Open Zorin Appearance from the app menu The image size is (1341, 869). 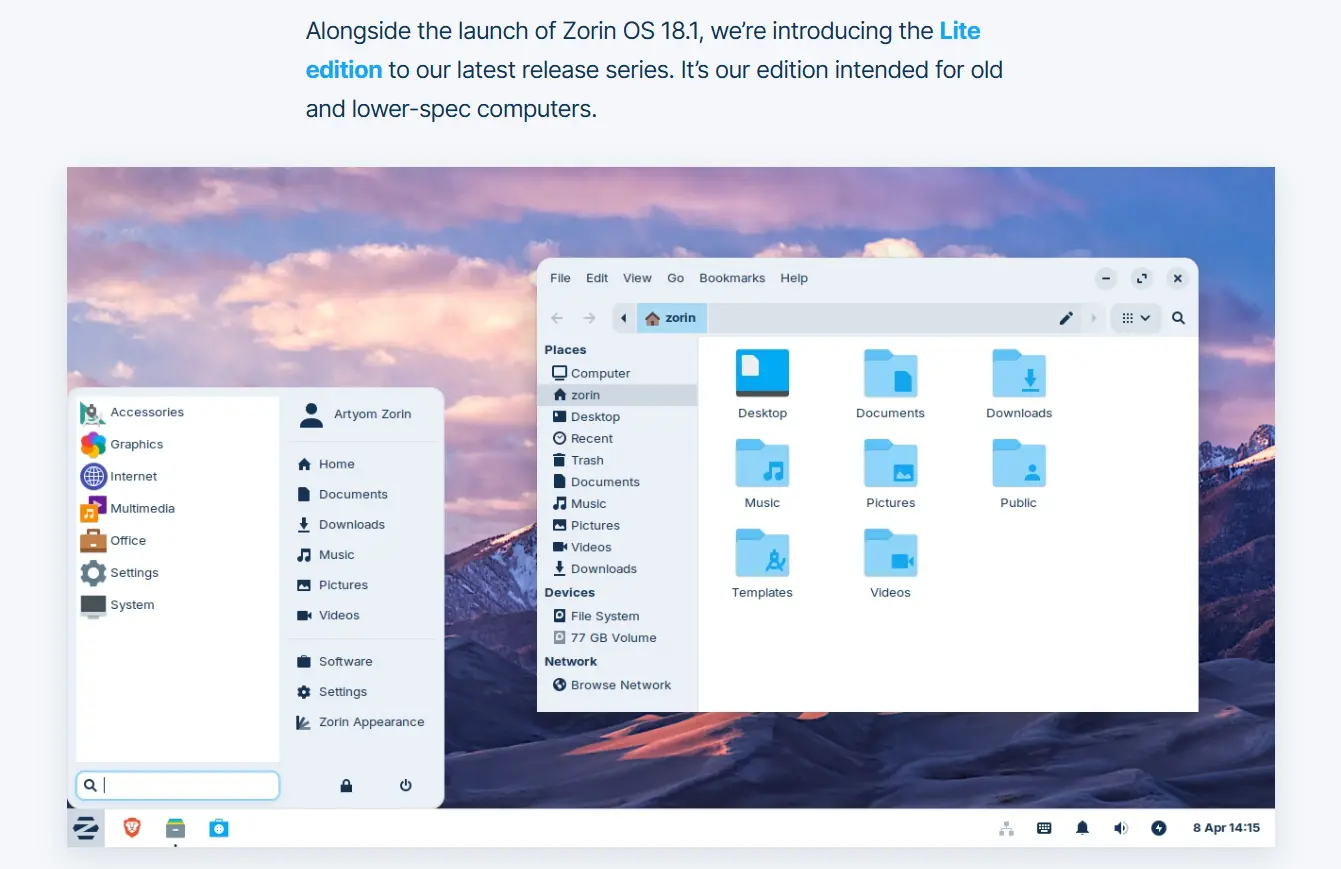360,722
